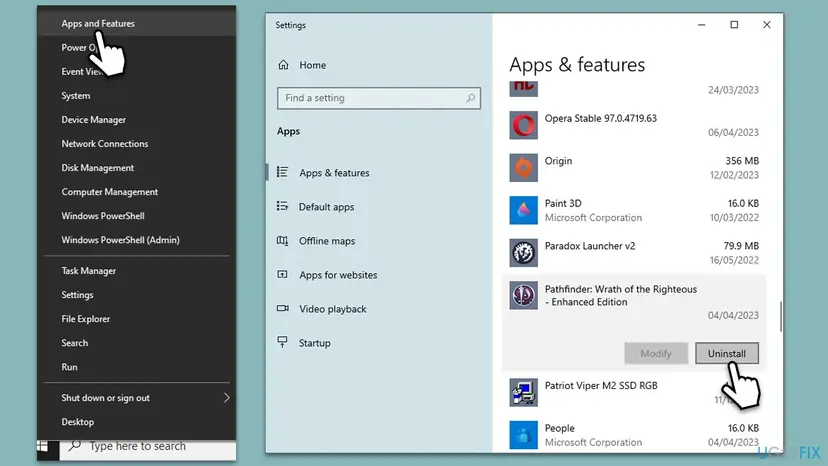This screenshot has width=828, height=466.
Task: Click the Startup sidebar icon
Action: [283, 342]
